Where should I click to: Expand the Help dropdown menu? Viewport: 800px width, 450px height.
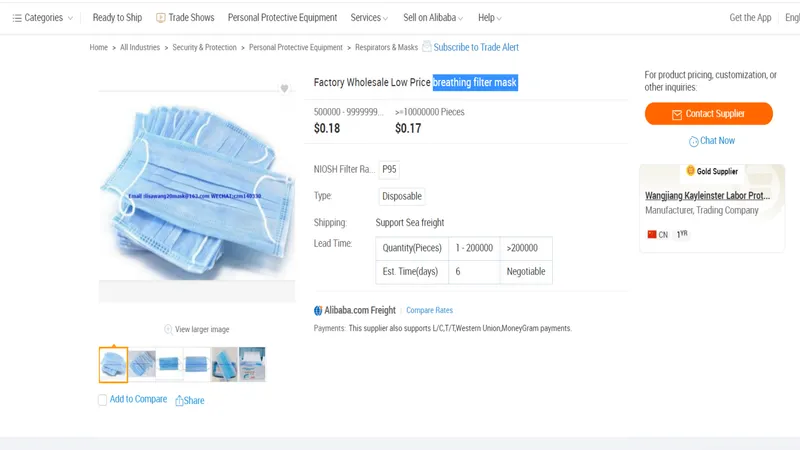[x=489, y=18]
